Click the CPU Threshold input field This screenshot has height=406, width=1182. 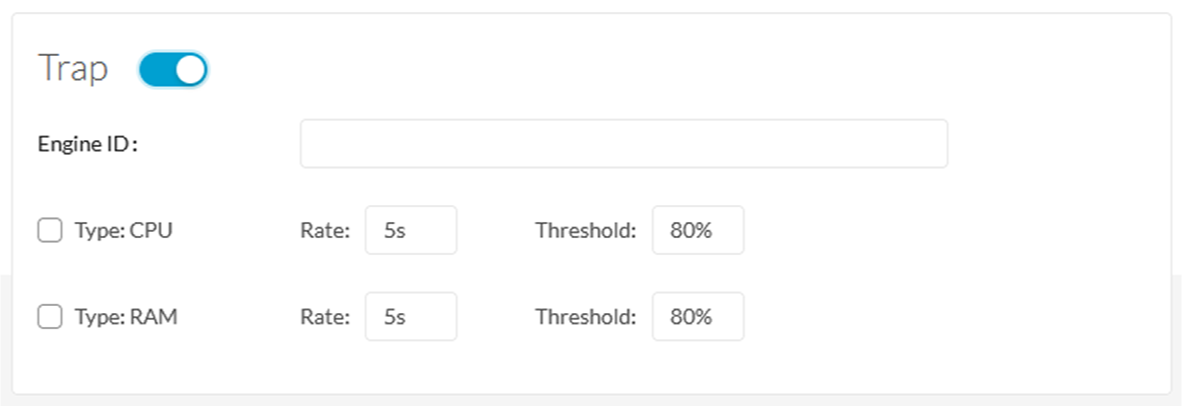tap(698, 231)
